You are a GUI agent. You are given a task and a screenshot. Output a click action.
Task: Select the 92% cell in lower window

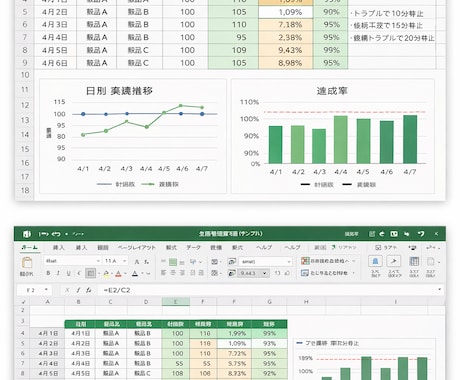pos(270,373)
